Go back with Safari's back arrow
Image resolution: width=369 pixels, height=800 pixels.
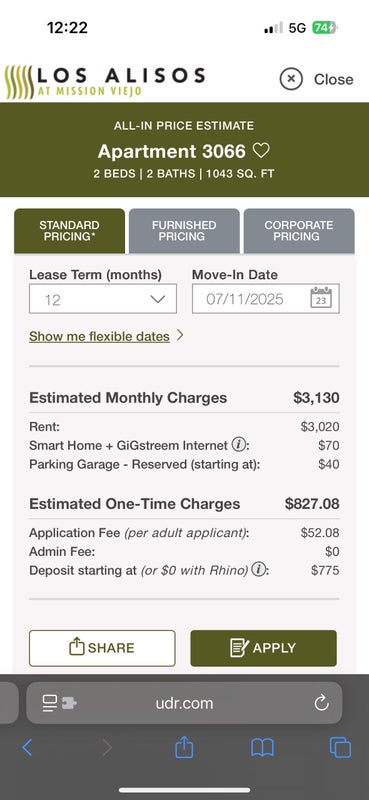tap(28, 747)
